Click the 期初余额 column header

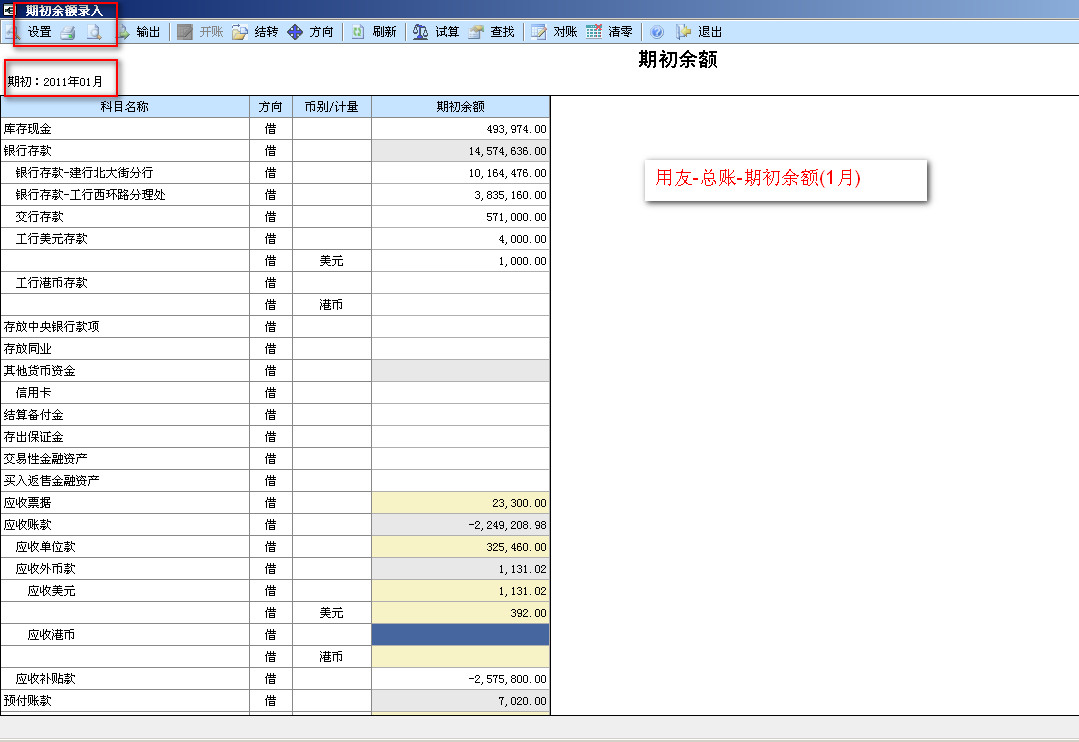point(460,107)
